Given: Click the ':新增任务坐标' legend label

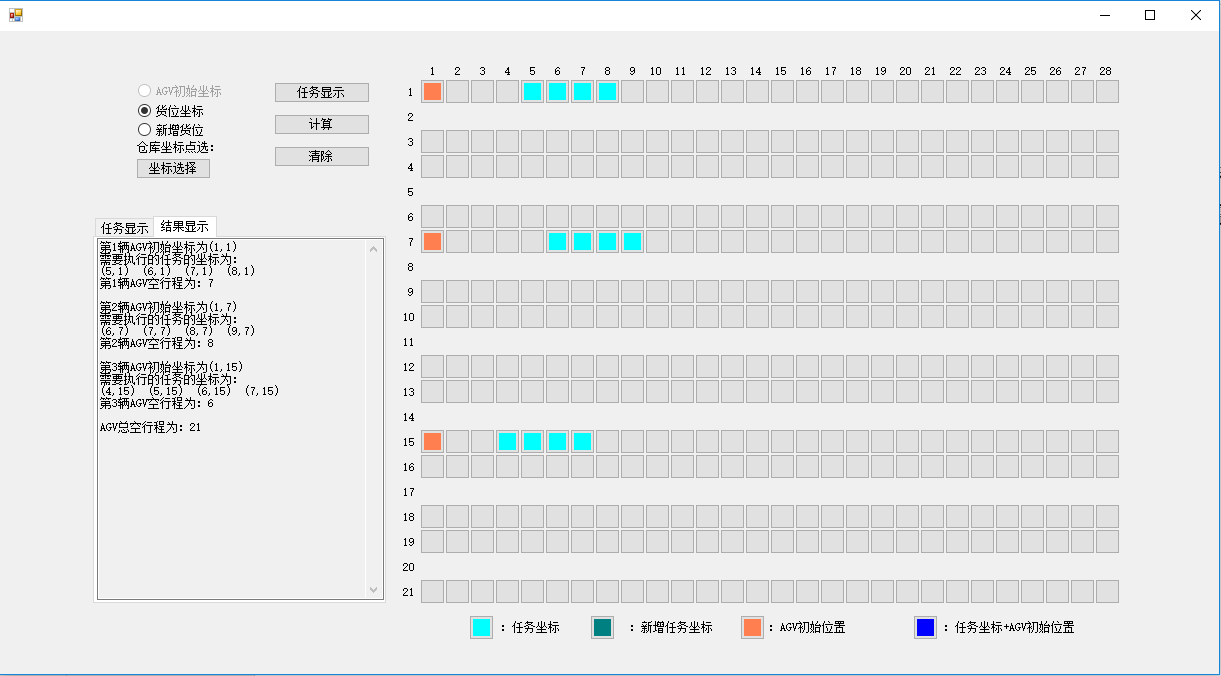Looking at the screenshot, I should point(670,628).
